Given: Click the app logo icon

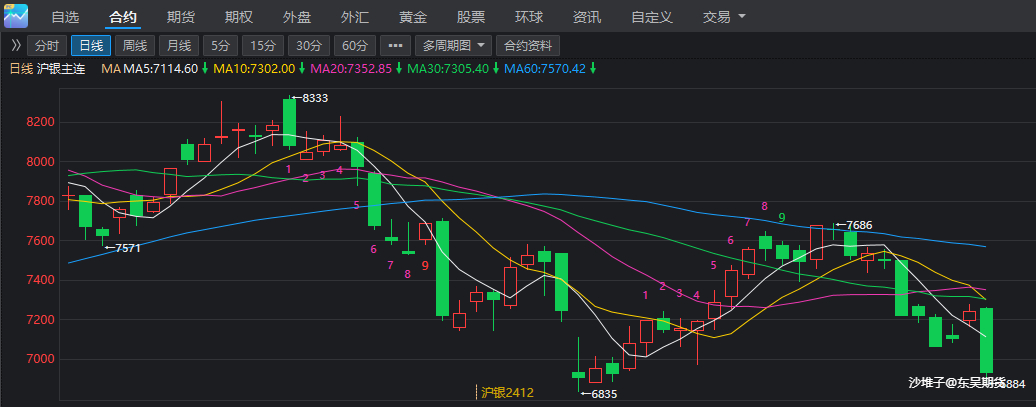Looking at the screenshot, I should pos(16,16).
